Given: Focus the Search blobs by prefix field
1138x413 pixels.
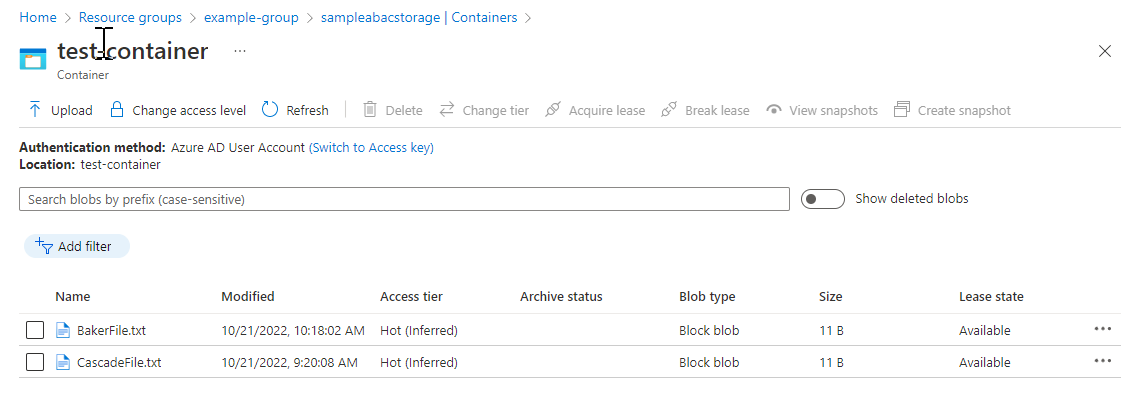Looking at the screenshot, I should [404, 199].
